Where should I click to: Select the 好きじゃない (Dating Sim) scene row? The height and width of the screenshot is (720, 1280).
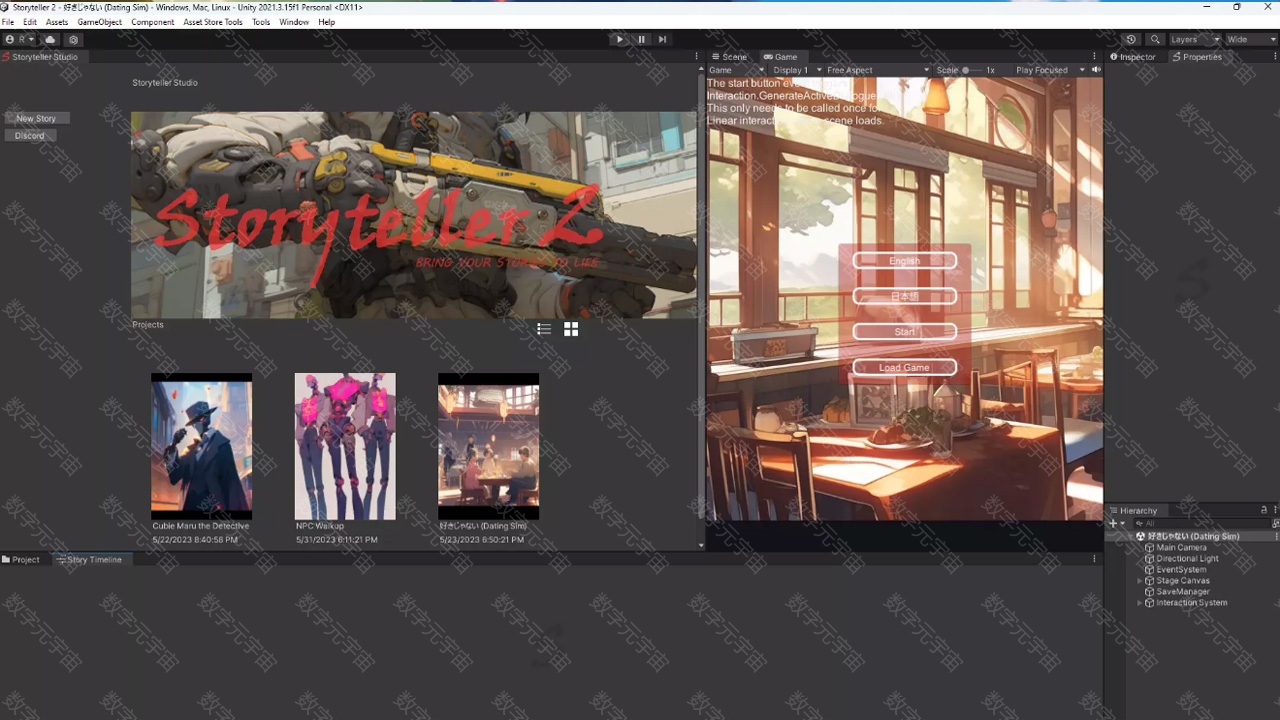tap(1193, 537)
